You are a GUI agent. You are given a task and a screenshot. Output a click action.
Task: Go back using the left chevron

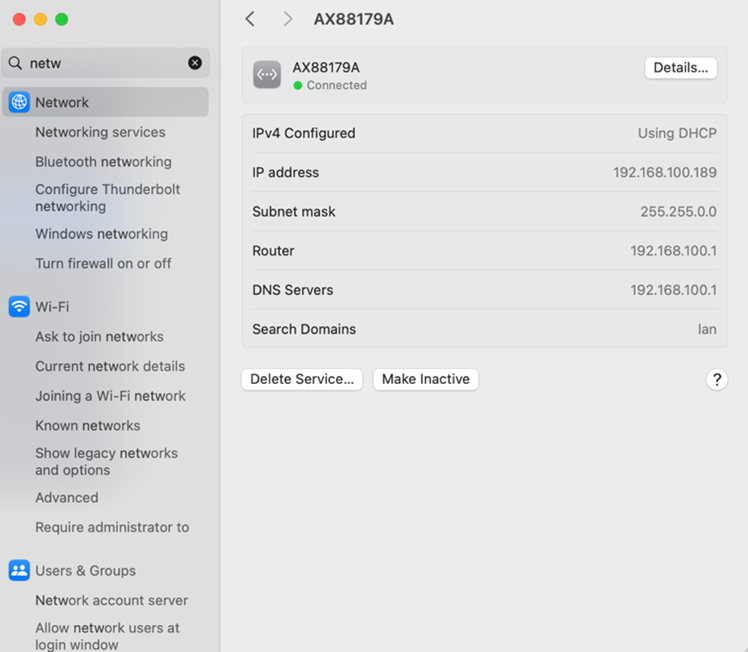tap(250, 19)
